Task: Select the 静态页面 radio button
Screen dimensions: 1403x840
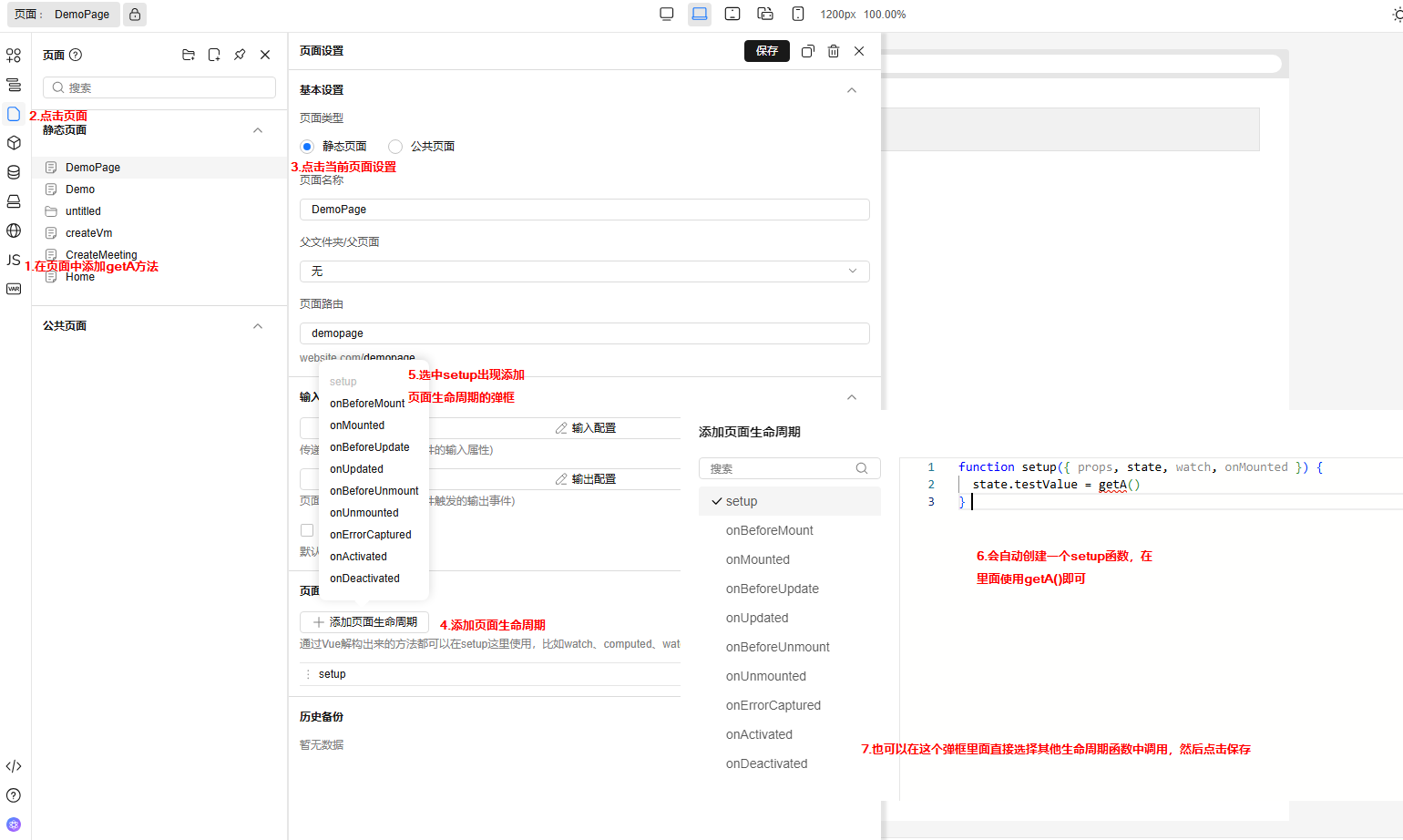Action: (307, 147)
